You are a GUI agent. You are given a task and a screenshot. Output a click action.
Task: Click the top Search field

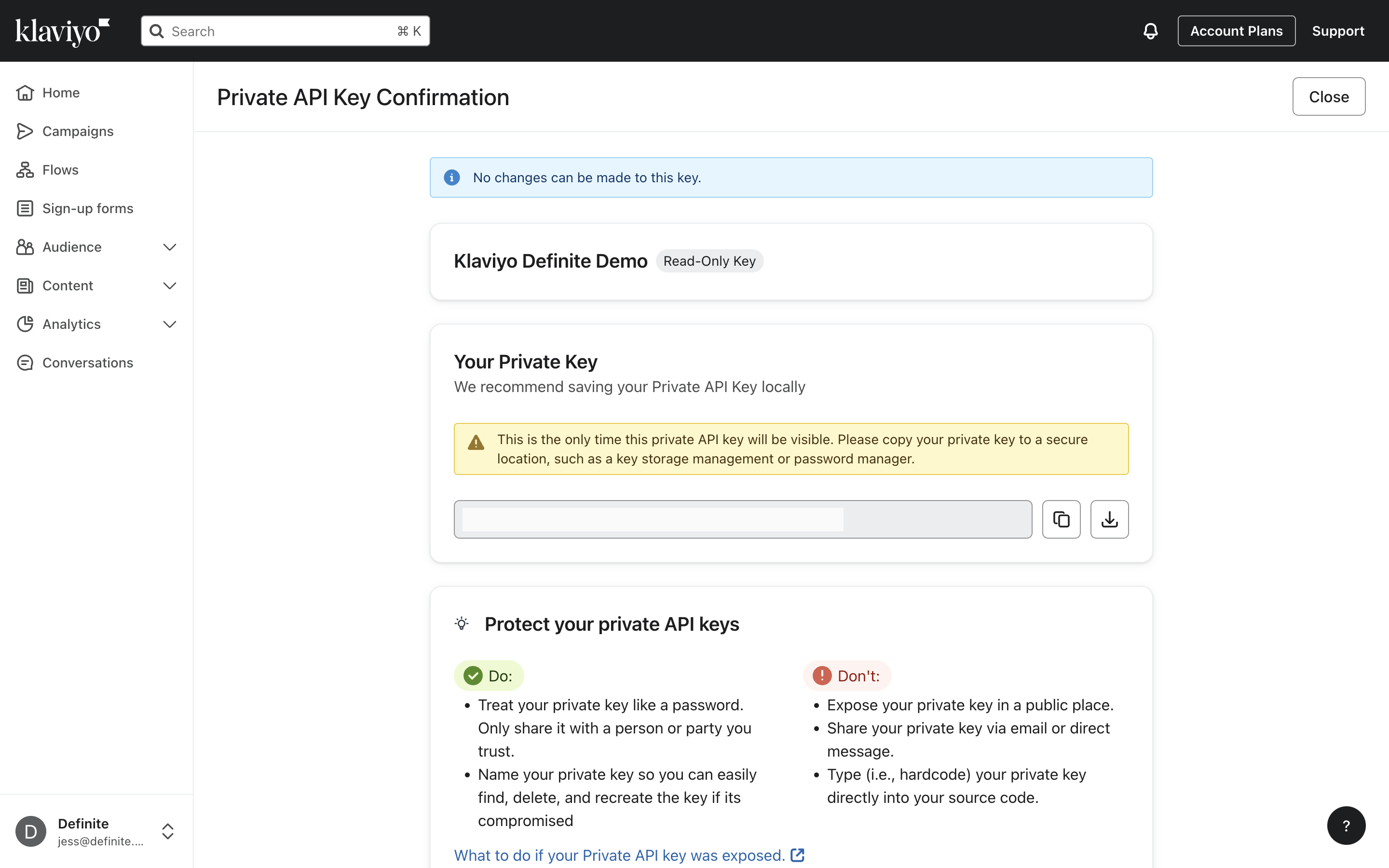(x=285, y=31)
